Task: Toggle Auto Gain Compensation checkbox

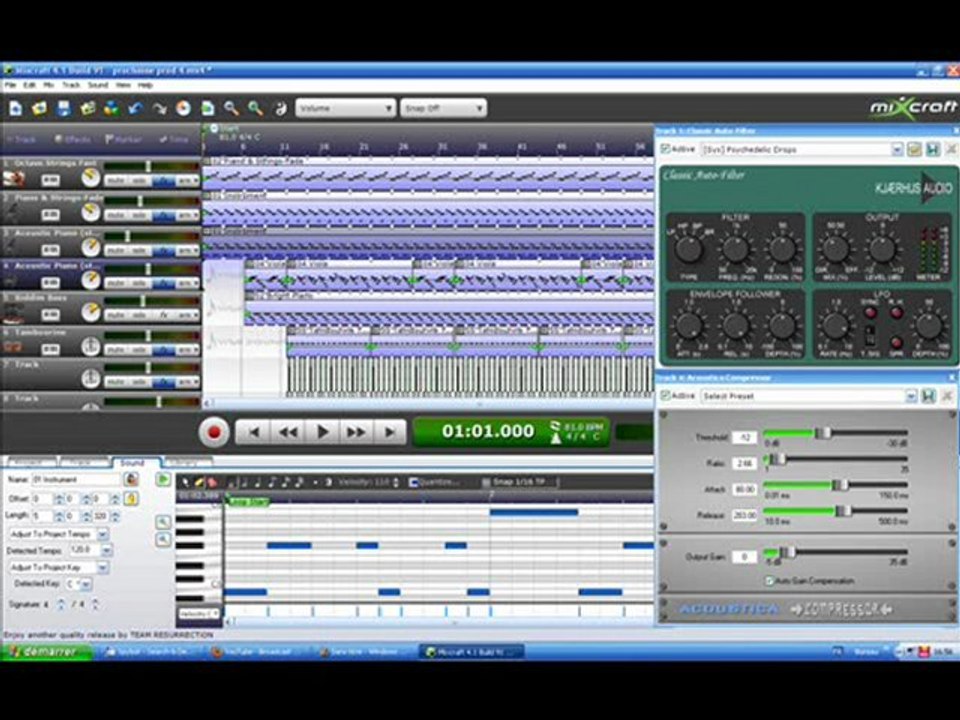Action: point(770,580)
